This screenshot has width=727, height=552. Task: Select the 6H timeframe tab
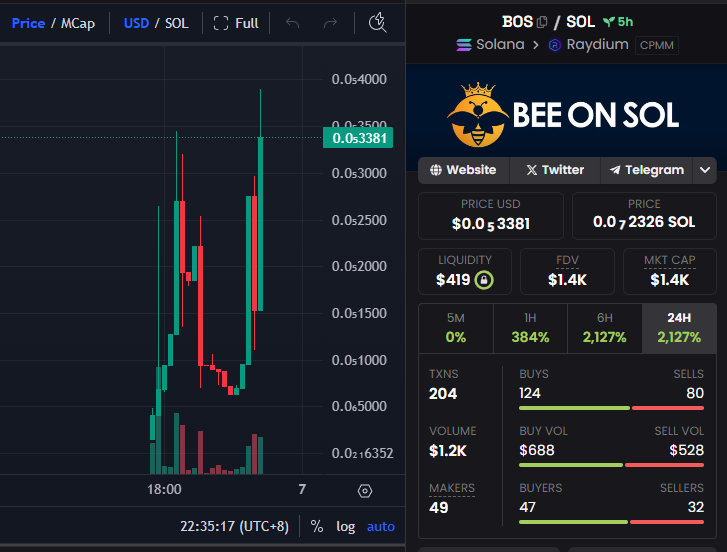605,328
